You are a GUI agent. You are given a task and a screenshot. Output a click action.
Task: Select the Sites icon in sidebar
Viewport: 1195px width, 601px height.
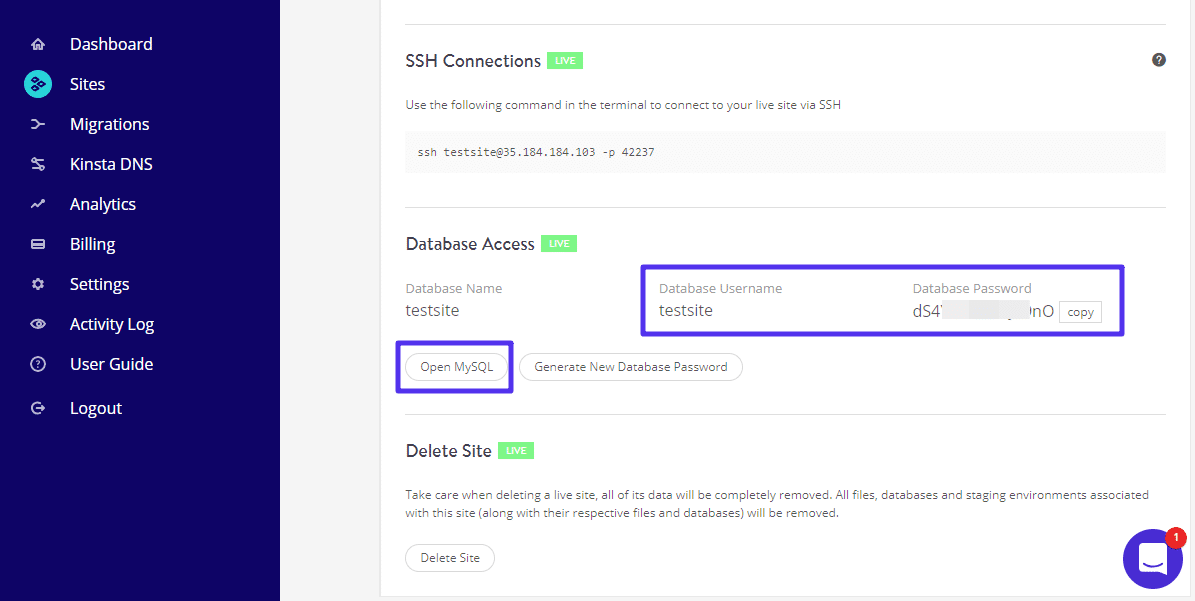(x=36, y=83)
